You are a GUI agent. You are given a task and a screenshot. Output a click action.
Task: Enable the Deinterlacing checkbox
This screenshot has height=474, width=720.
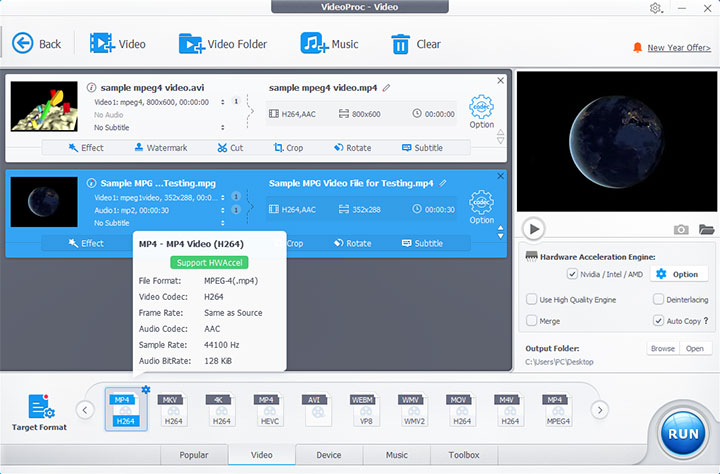click(x=658, y=299)
